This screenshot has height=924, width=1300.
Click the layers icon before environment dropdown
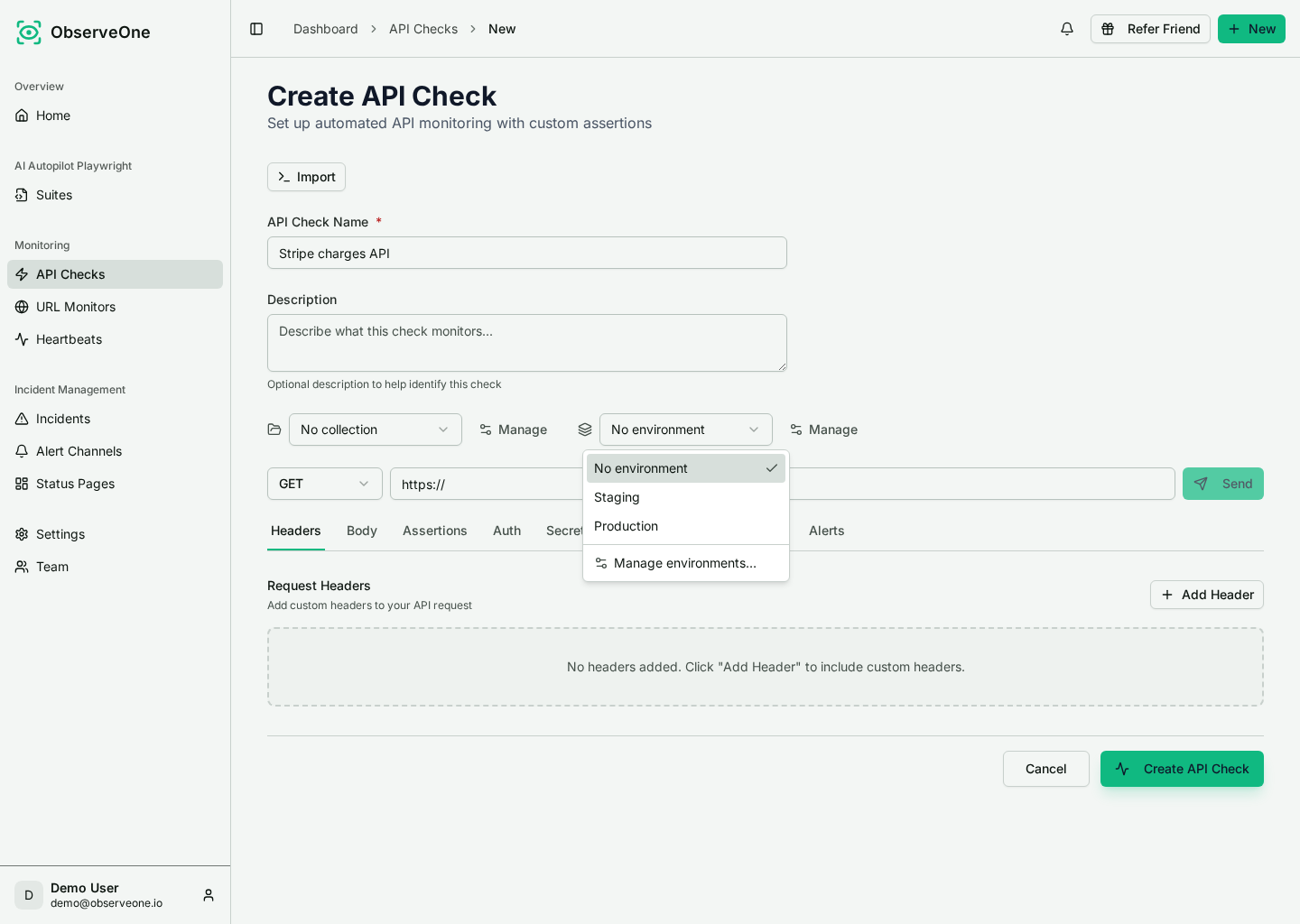pos(585,430)
